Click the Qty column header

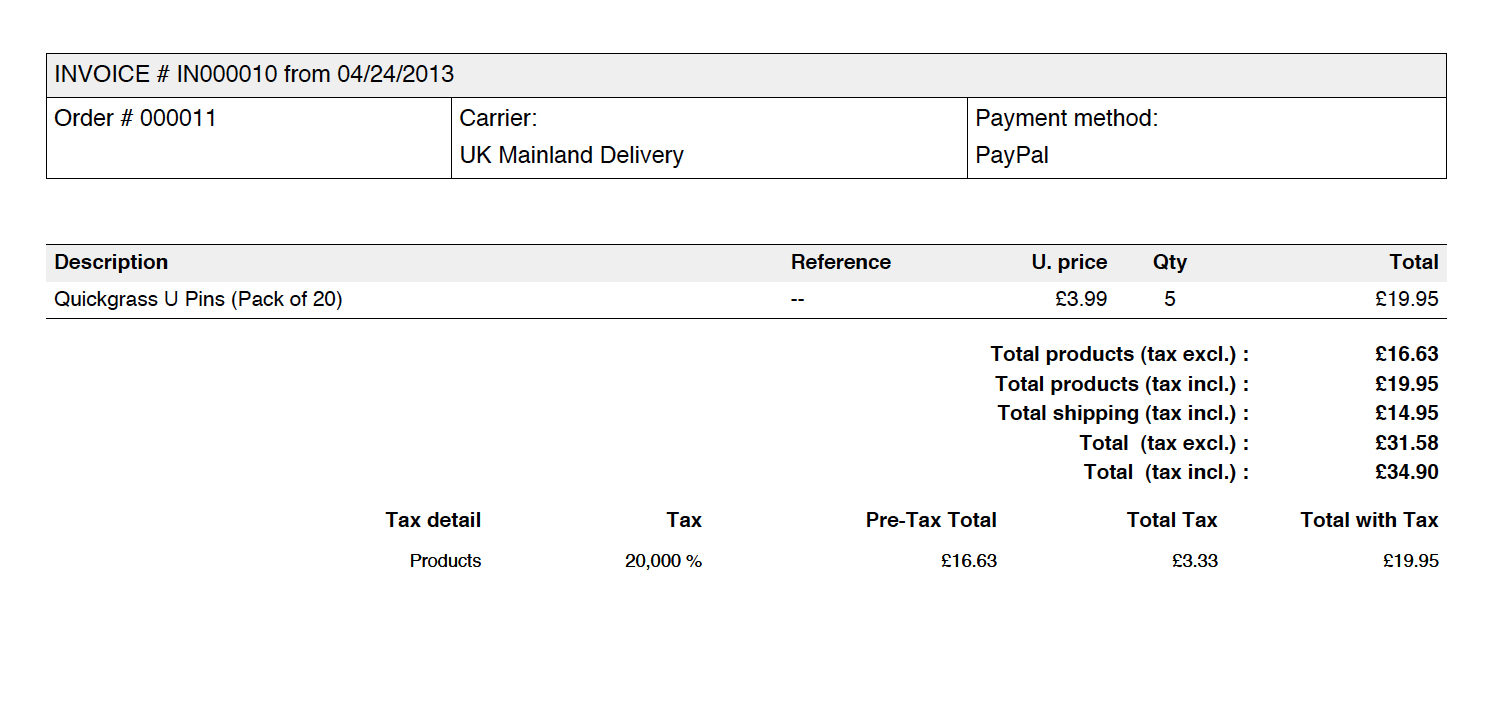pos(1169,262)
